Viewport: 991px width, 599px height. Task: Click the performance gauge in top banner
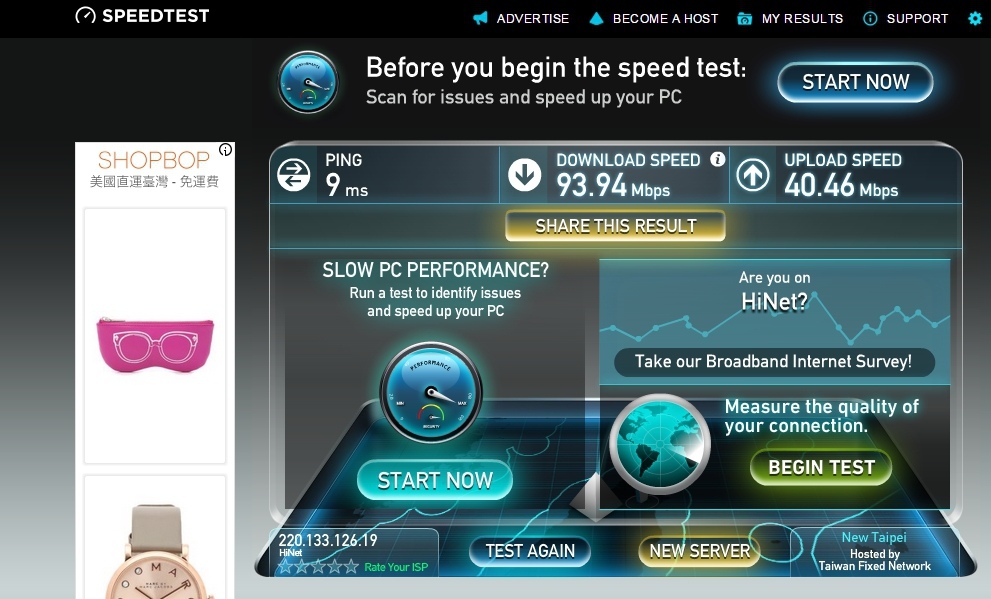[308, 82]
